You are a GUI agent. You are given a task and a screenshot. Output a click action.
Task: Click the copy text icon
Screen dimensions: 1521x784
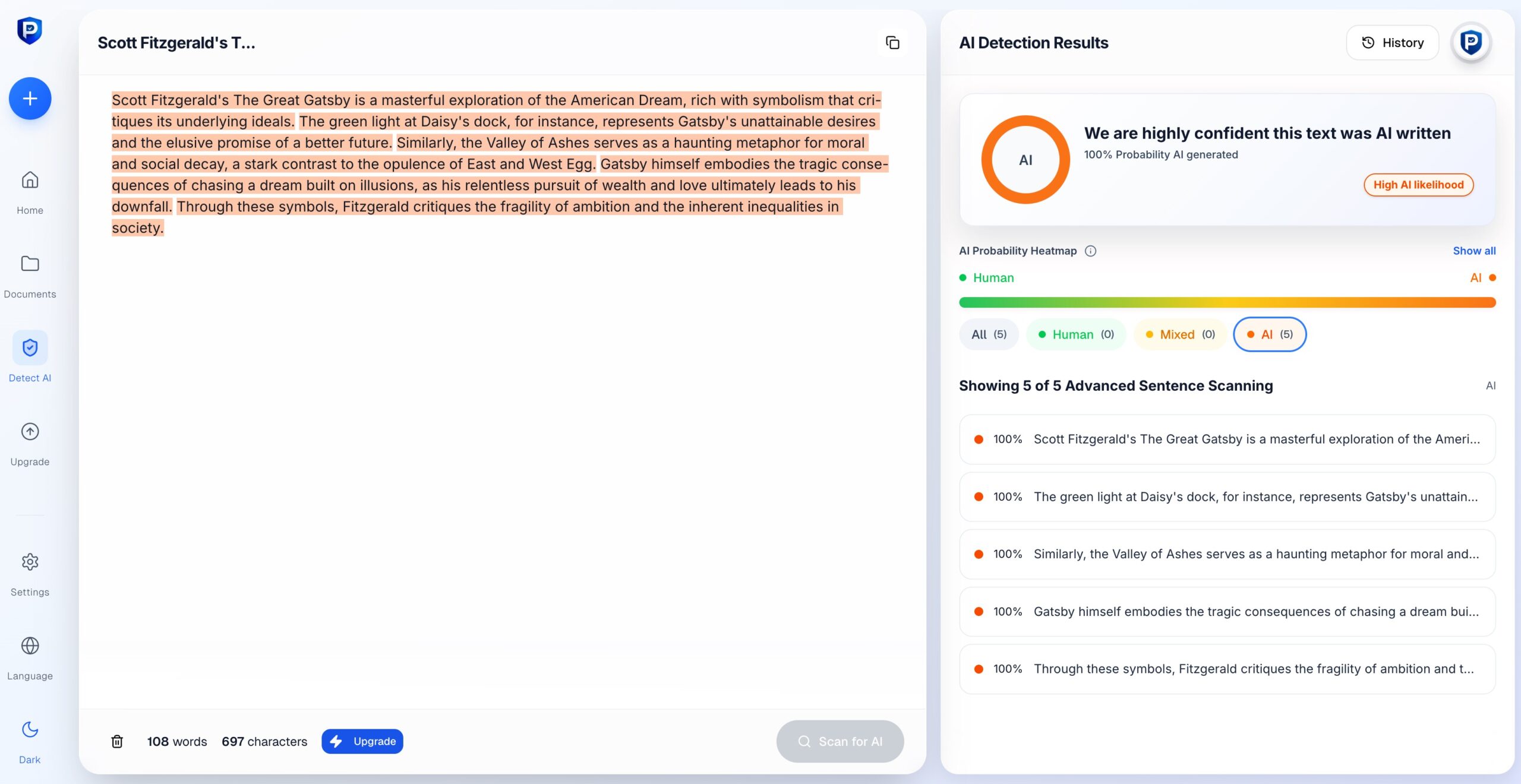point(892,43)
